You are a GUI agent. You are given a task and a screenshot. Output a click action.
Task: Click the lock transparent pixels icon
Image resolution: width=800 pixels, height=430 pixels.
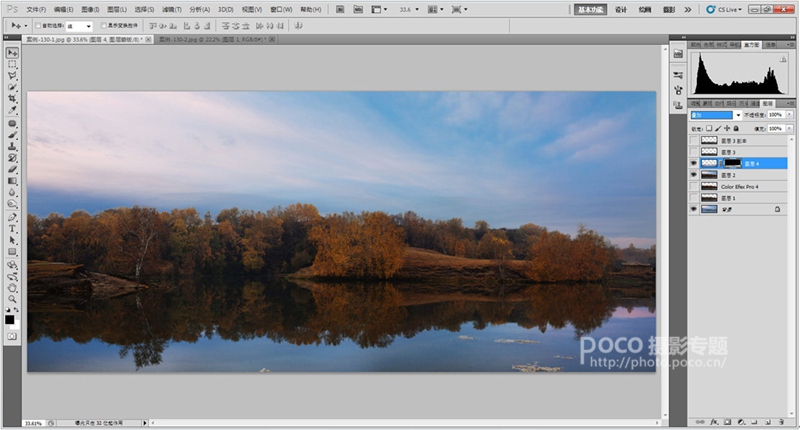click(709, 129)
